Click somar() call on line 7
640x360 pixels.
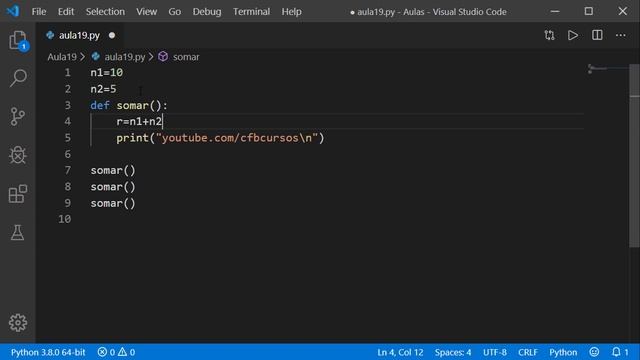pos(113,170)
